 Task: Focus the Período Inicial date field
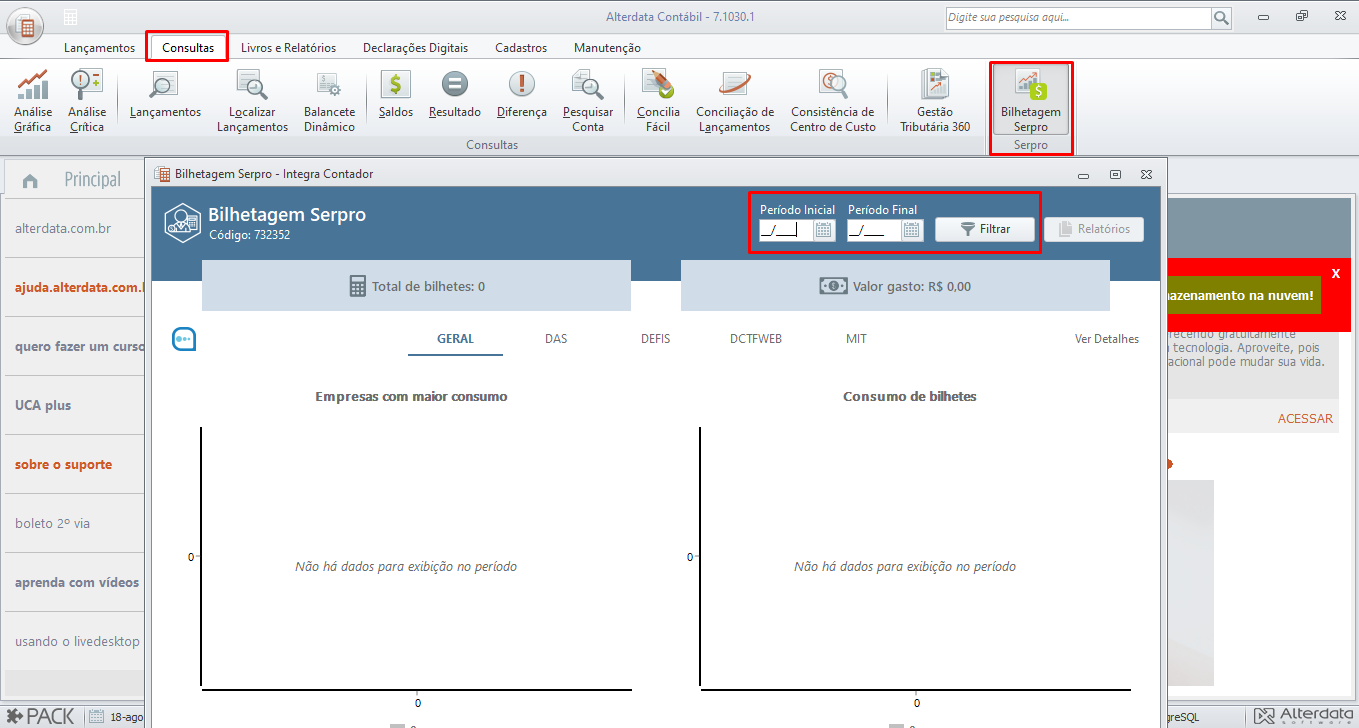[786, 230]
